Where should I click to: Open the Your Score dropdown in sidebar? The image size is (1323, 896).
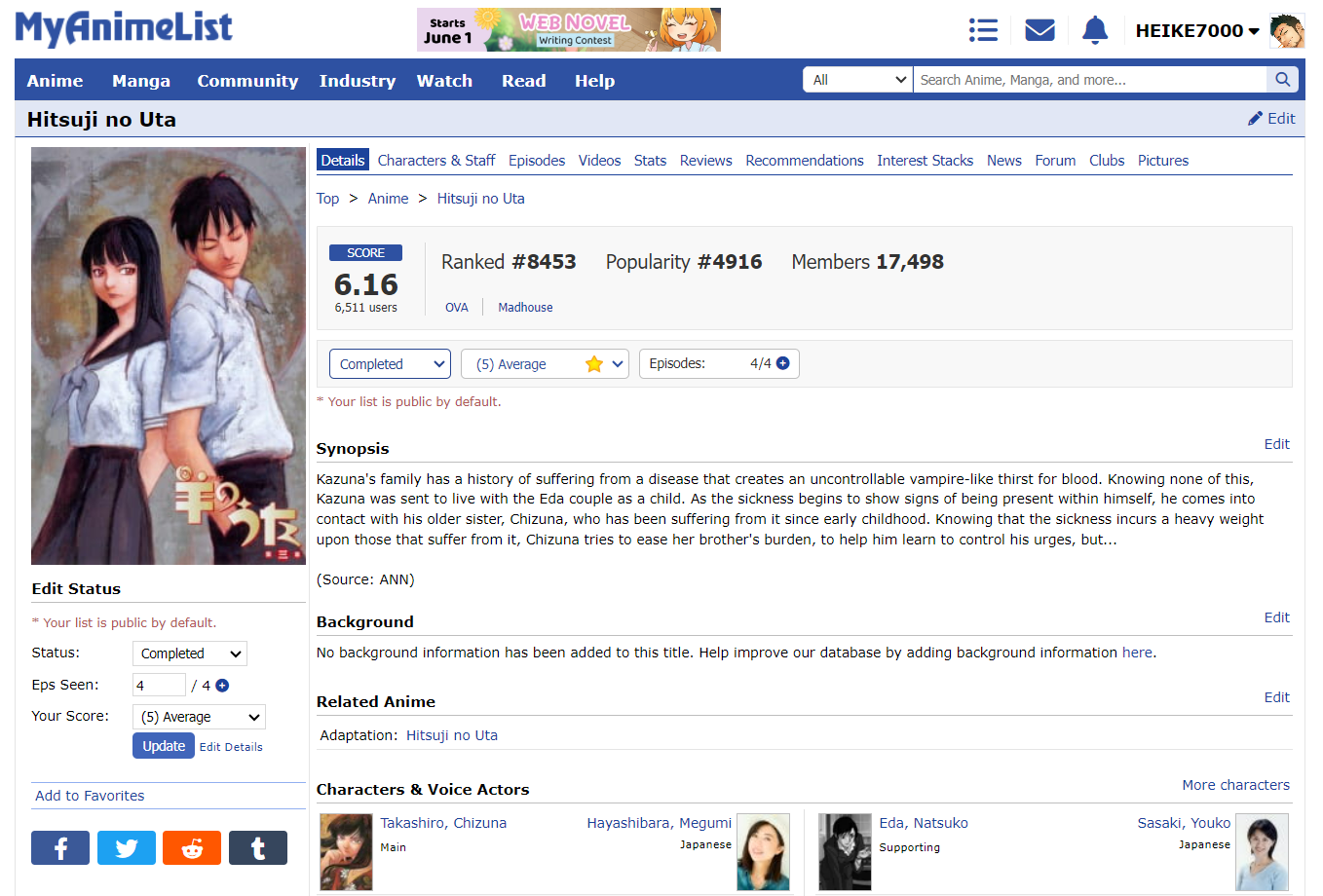(199, 717)
